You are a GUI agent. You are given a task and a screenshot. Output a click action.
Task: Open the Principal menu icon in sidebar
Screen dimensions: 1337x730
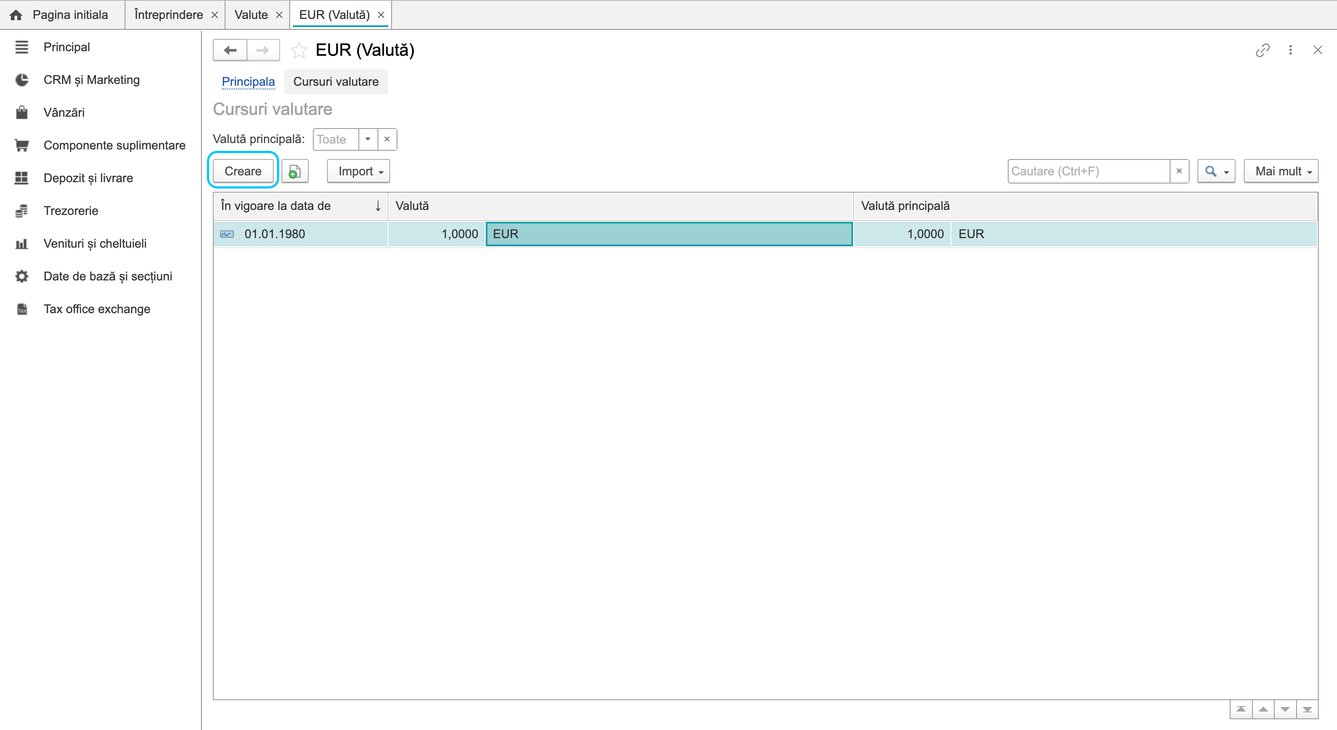pyautogui.click(x=22, y=47)
